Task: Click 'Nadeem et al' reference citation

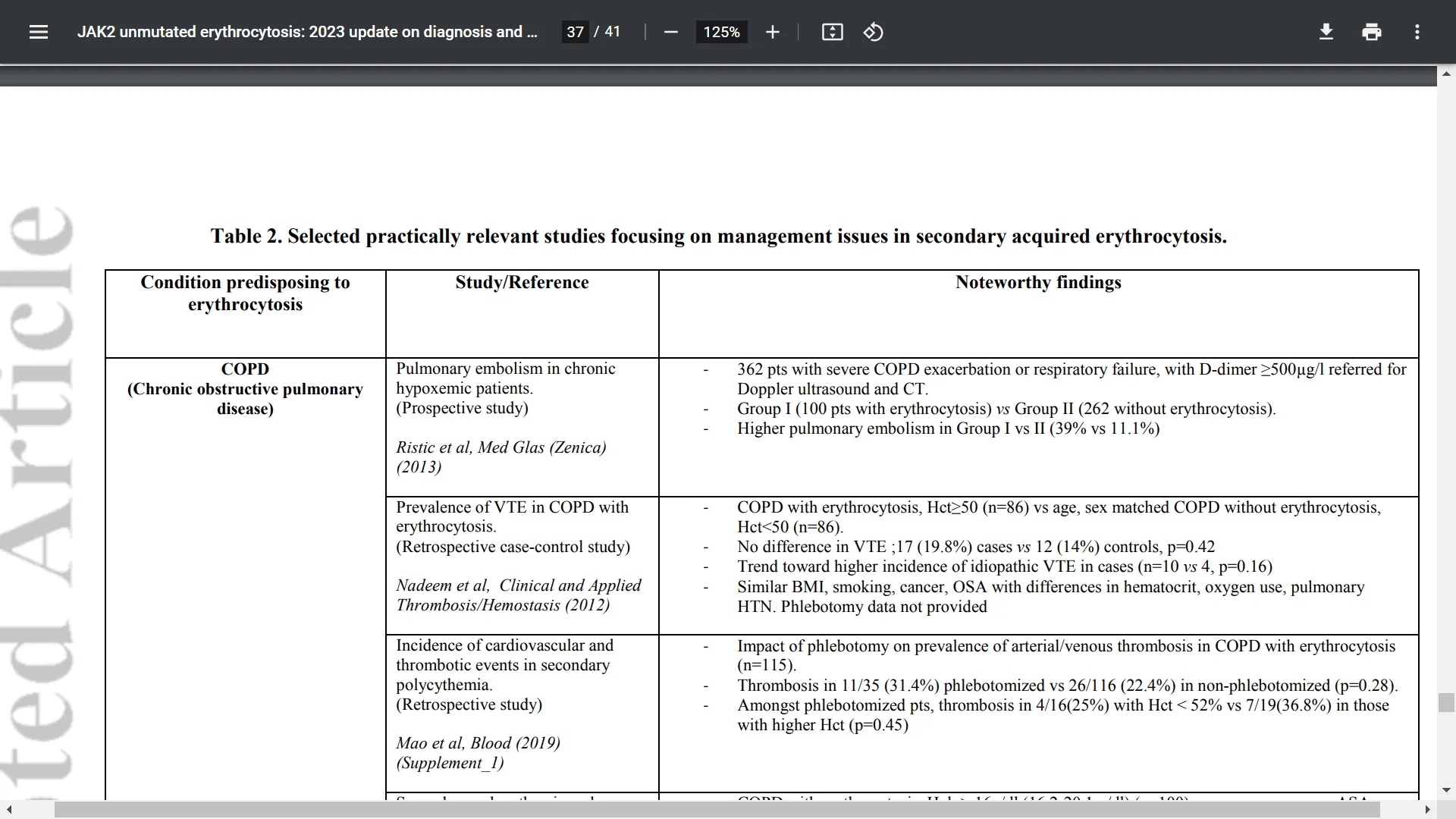Action: pos(518,595)
